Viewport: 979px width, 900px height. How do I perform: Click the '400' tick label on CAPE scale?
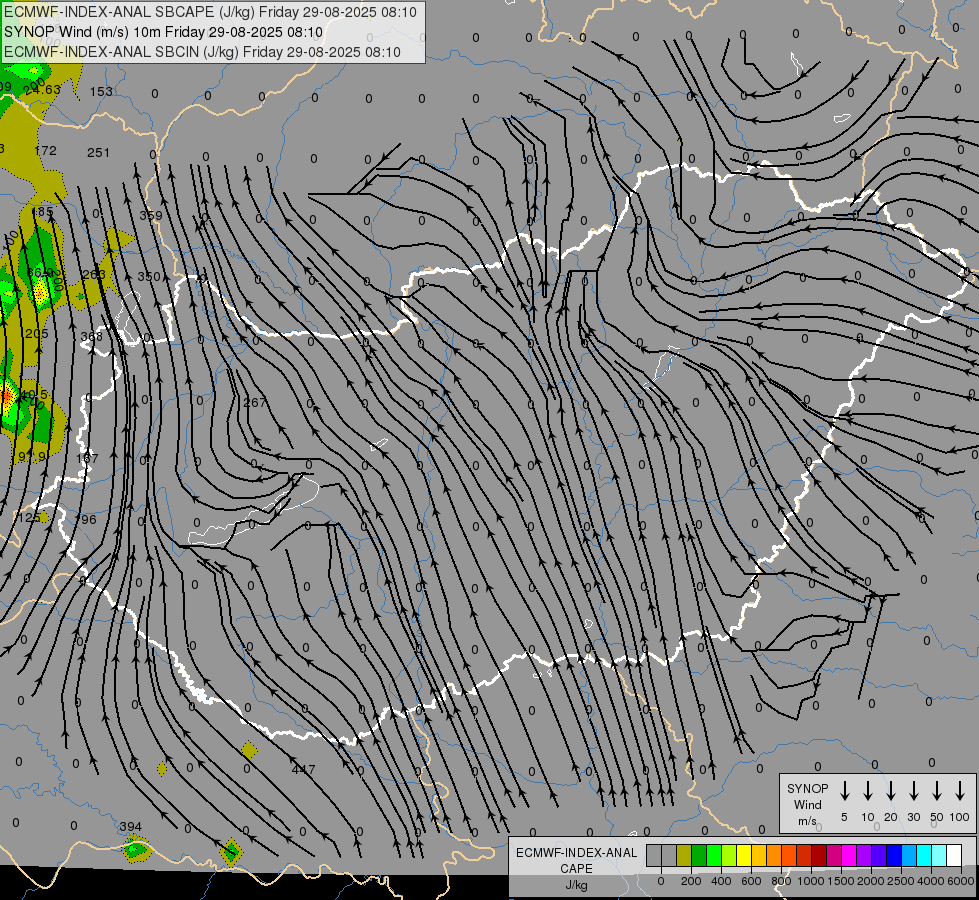(721, 881)
